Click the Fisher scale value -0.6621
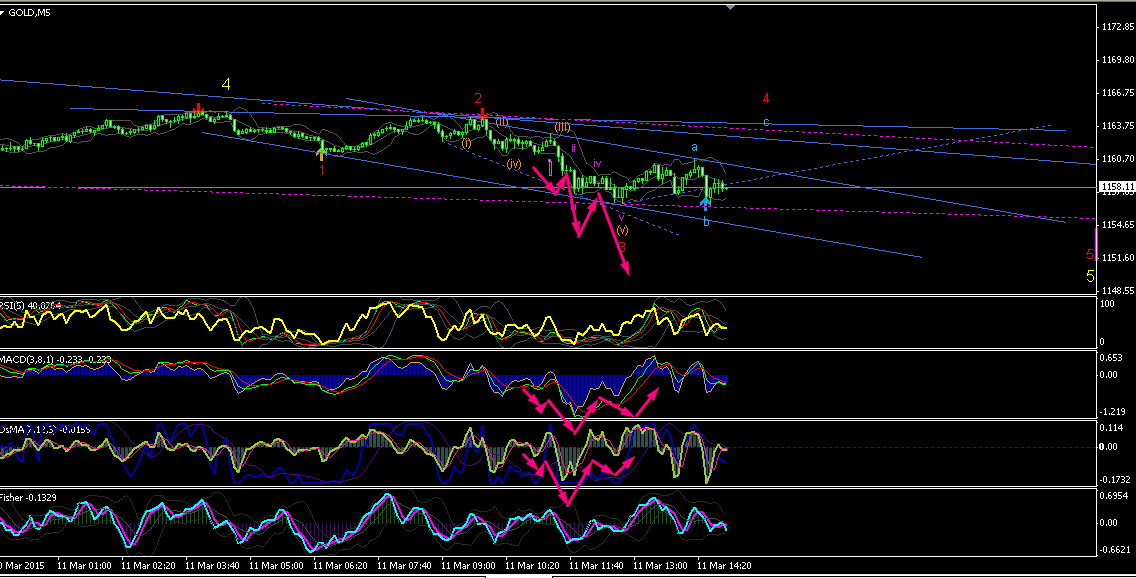The height and width of the screenshot is (578, 1136). click(x=1114, y=549)
